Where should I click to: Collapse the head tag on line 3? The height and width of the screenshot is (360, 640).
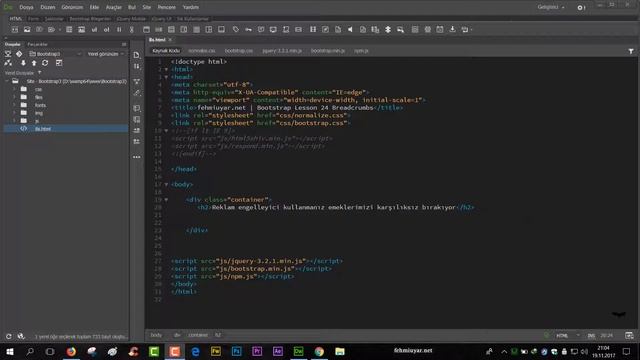coord(166,77)
